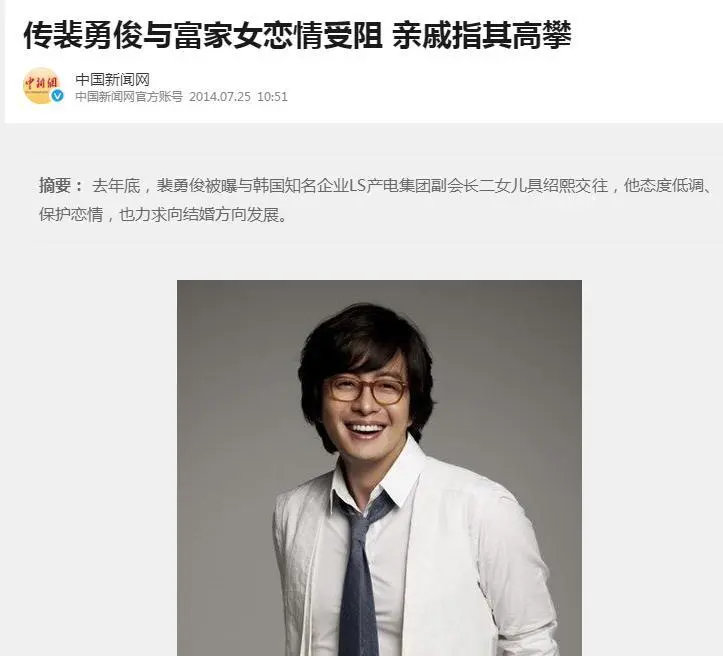Open the 中国新闻网 account name link

(113, 79)
